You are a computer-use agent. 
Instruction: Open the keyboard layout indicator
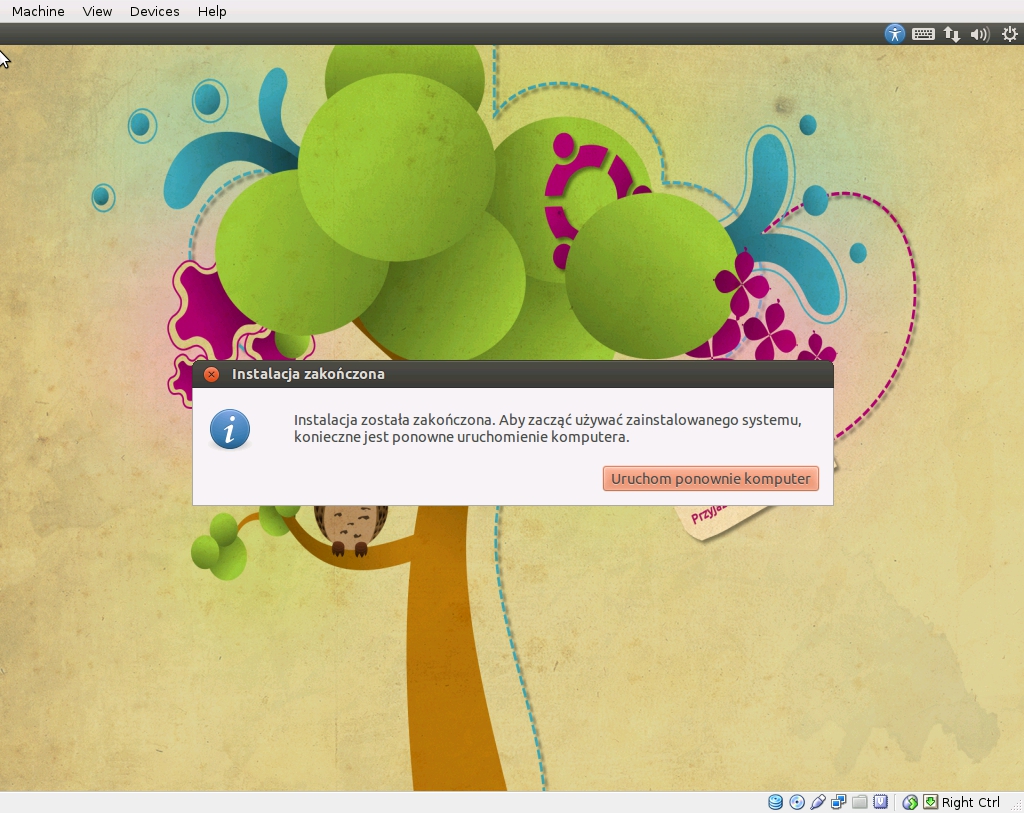click(x=923, y=34)
